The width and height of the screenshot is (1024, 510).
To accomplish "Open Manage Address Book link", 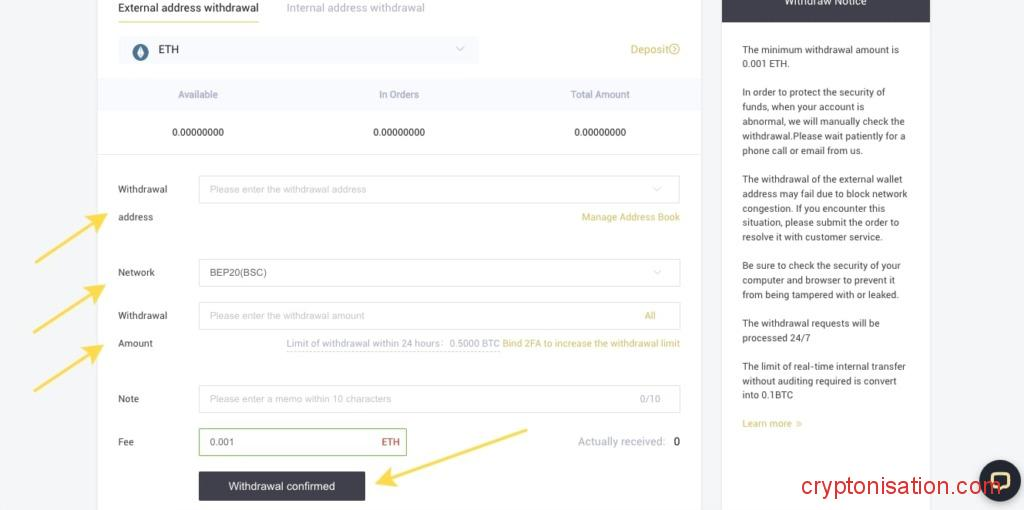I will click(x=630, y=217).
